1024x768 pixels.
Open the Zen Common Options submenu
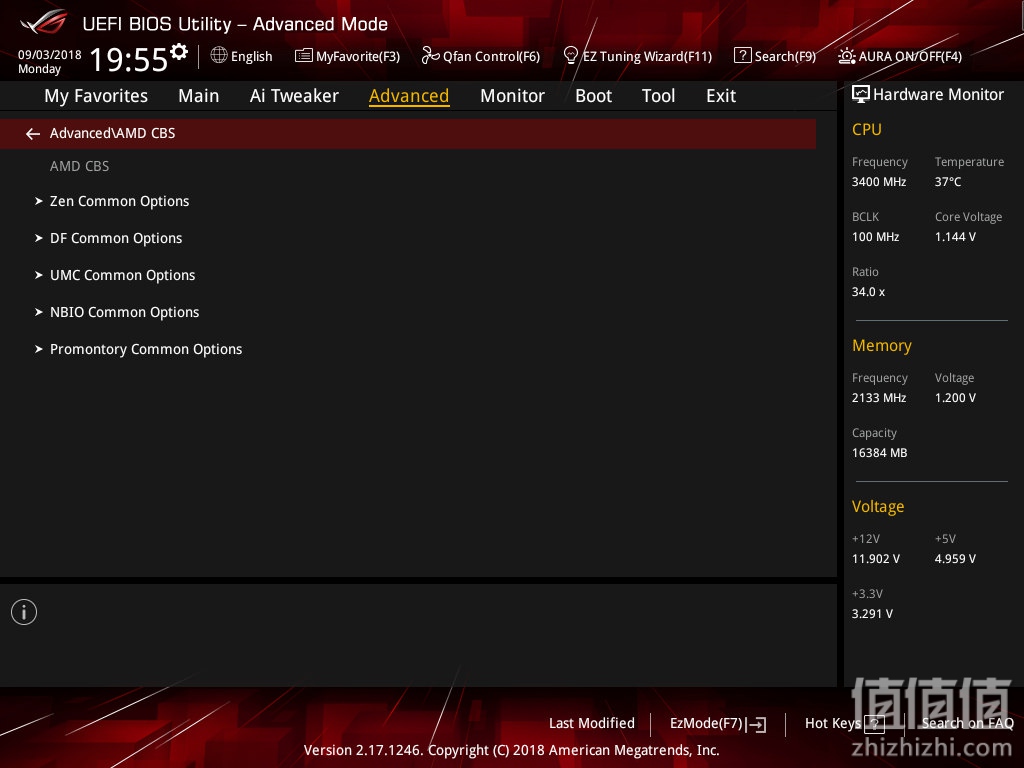tap(120, 201)
